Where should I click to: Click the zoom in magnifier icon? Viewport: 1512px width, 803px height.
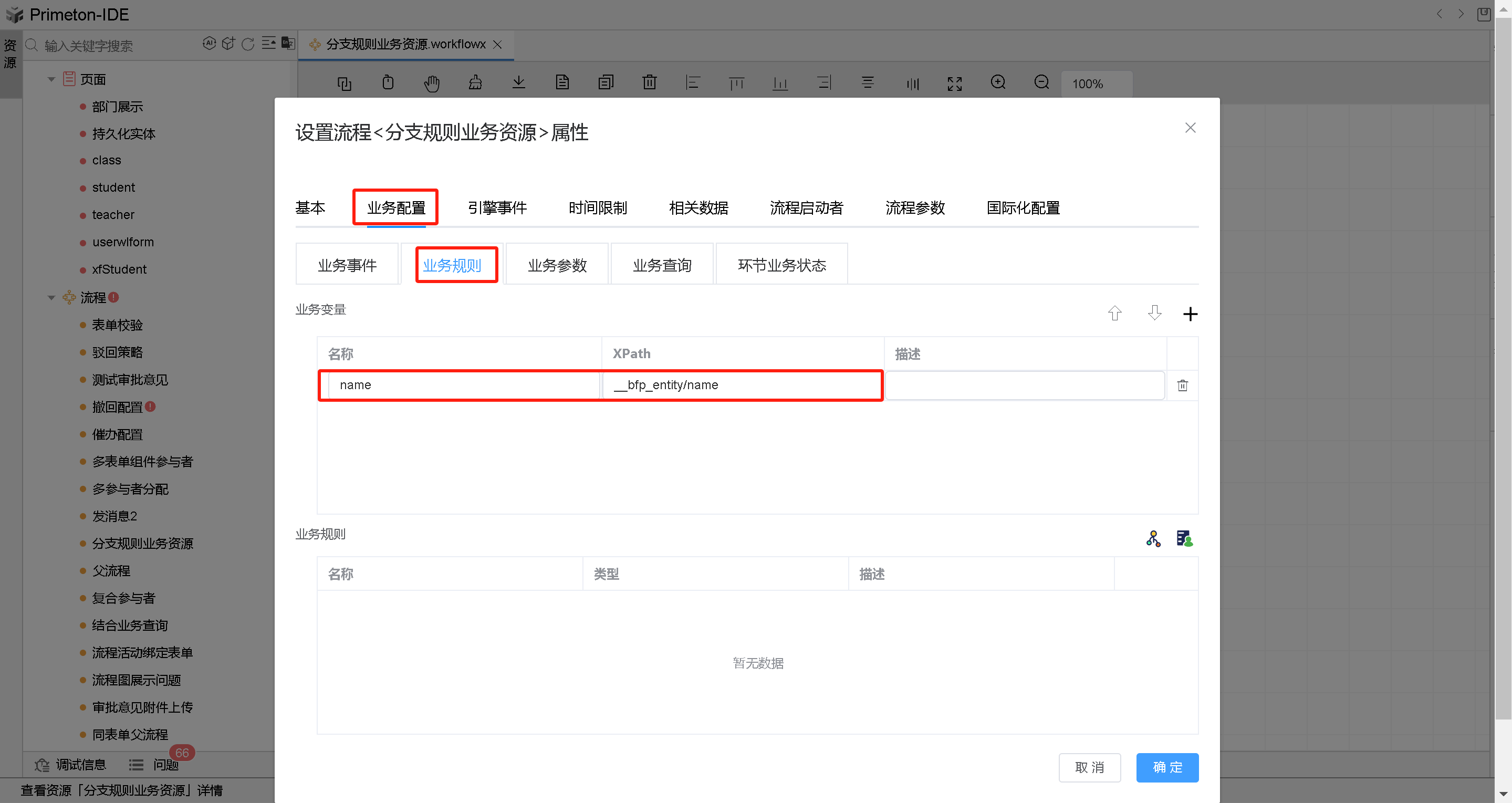coord(998,83)
